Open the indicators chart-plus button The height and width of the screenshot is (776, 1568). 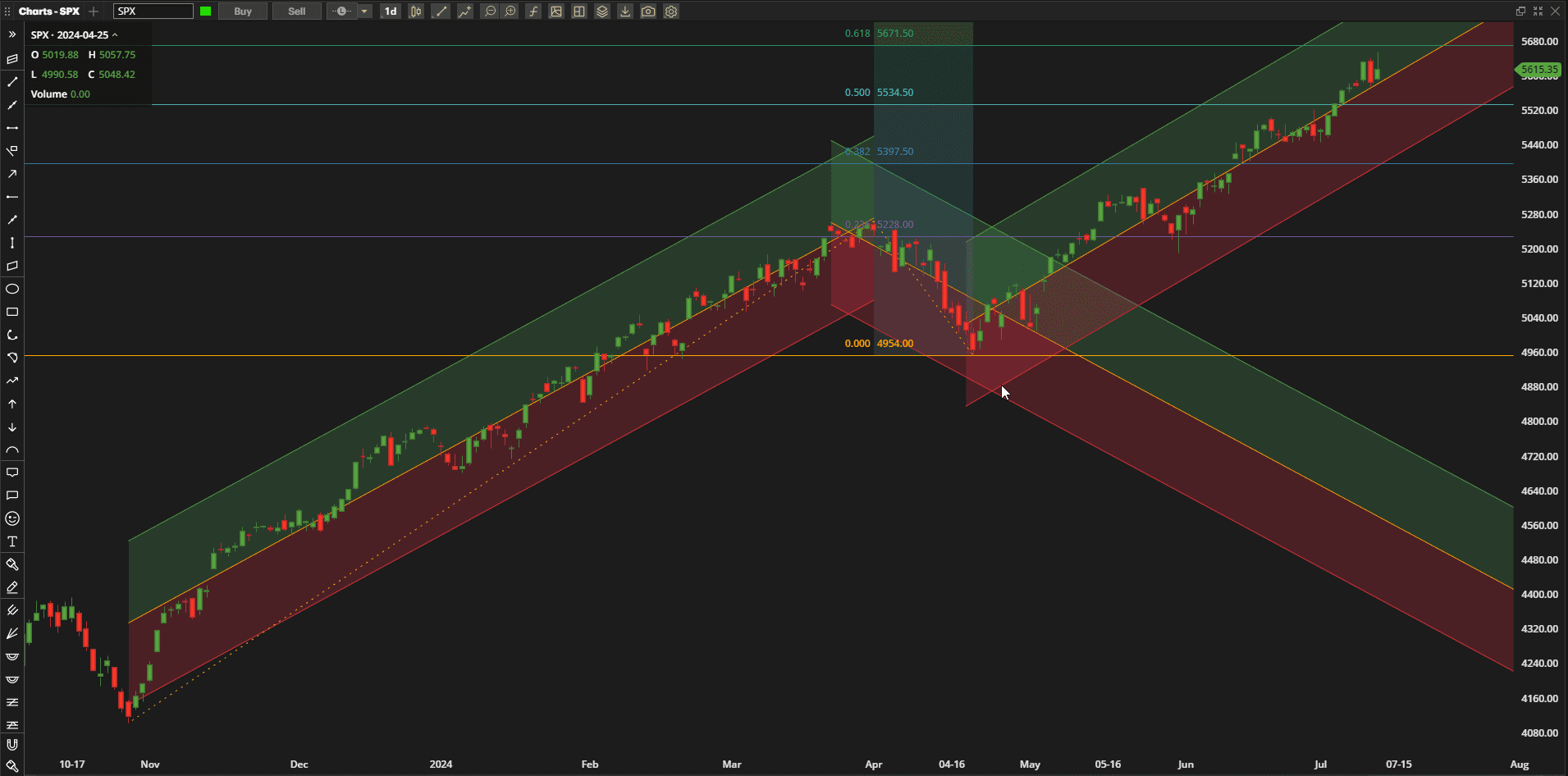pos(465,11)
